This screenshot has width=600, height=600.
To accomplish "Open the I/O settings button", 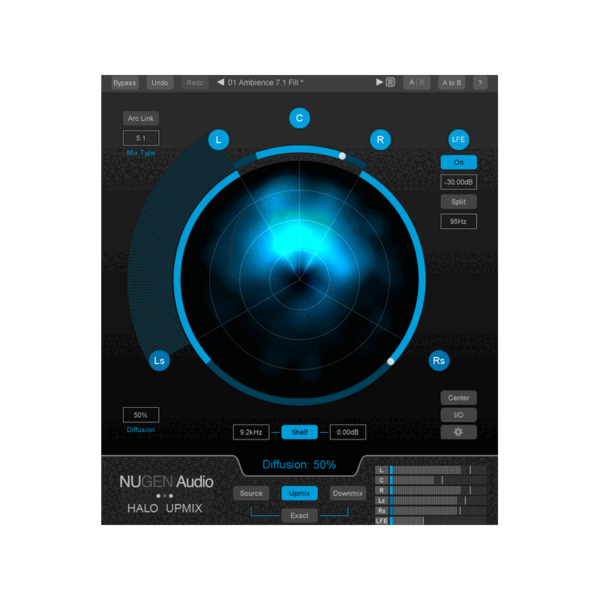I will (x=458, y=415).
